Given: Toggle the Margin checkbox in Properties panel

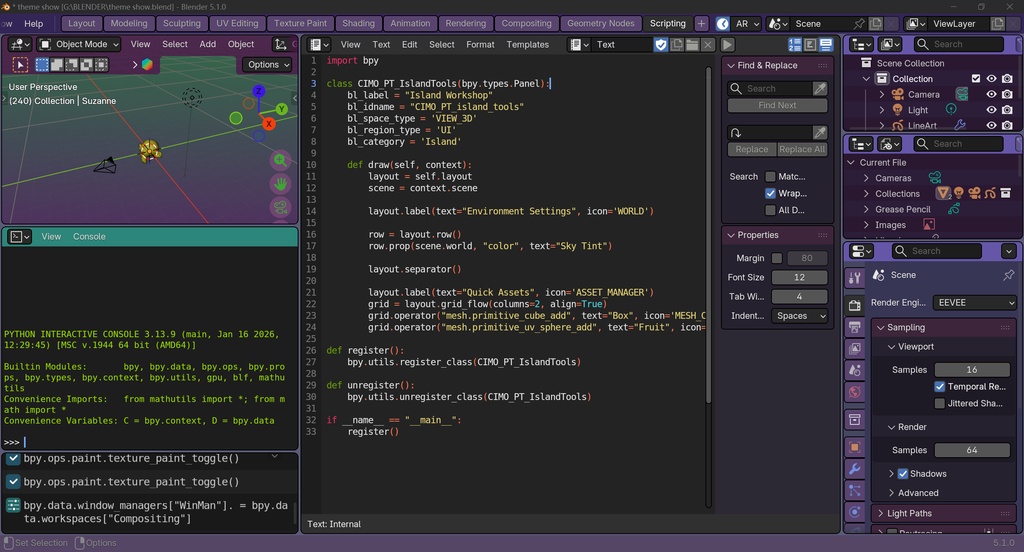Looking at the screenshot, I should pyautogui.click(x=777, y=258).
